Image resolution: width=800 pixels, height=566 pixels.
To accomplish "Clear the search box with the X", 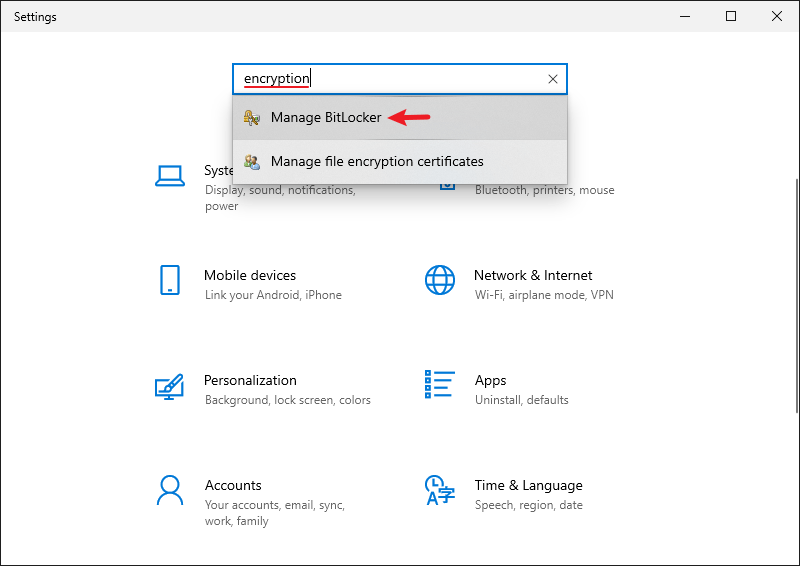I will [553, 79].
